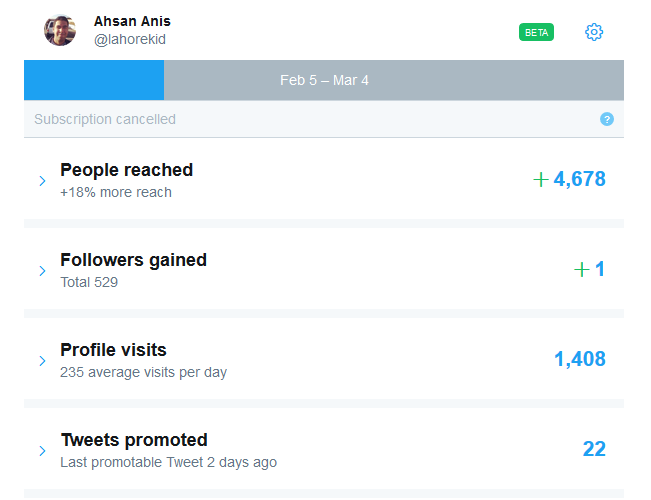The image size is (651, 500).
Task: Click the Followers gained heading
Action: tap(133, 260)
